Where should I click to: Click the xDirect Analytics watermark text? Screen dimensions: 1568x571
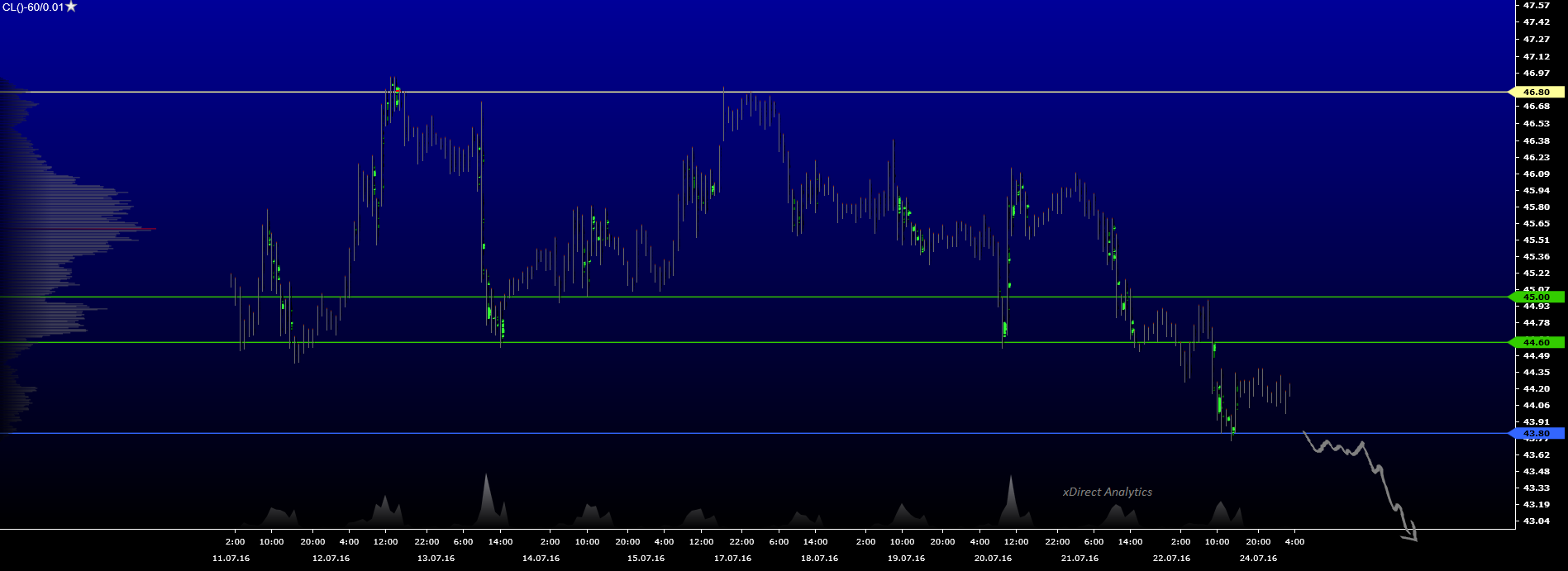1107,492
